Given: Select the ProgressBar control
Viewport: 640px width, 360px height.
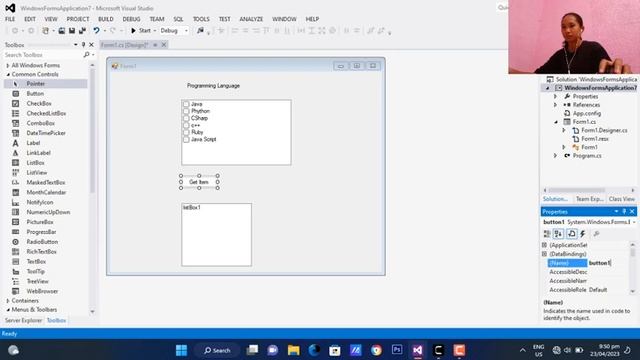Looking at the screenshot, I should pyautogui.click(x=41, y=232).
